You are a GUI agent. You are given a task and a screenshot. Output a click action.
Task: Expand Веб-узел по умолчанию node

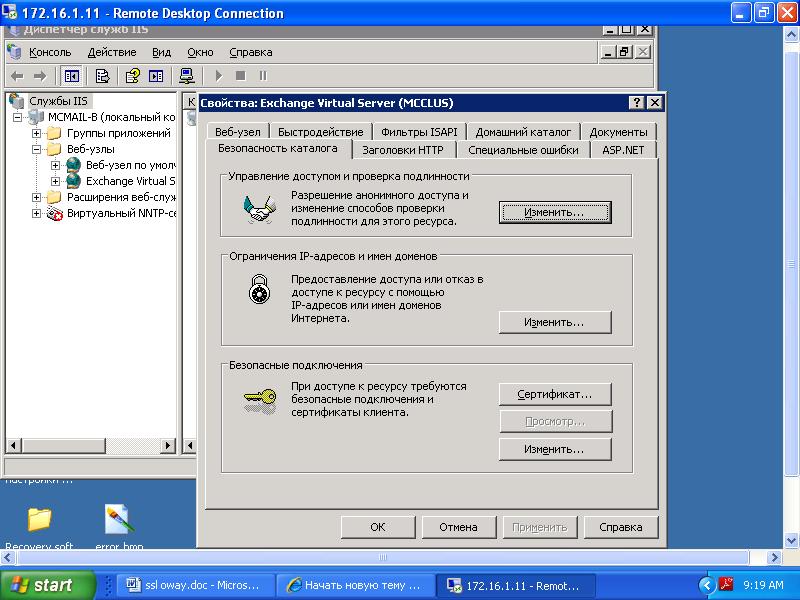click(56, 165)
